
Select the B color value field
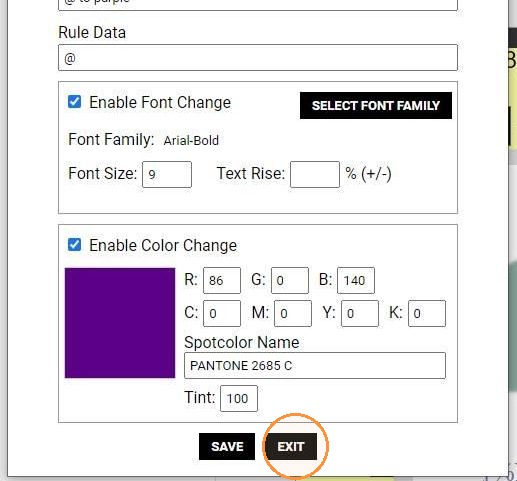coord(356,280)
